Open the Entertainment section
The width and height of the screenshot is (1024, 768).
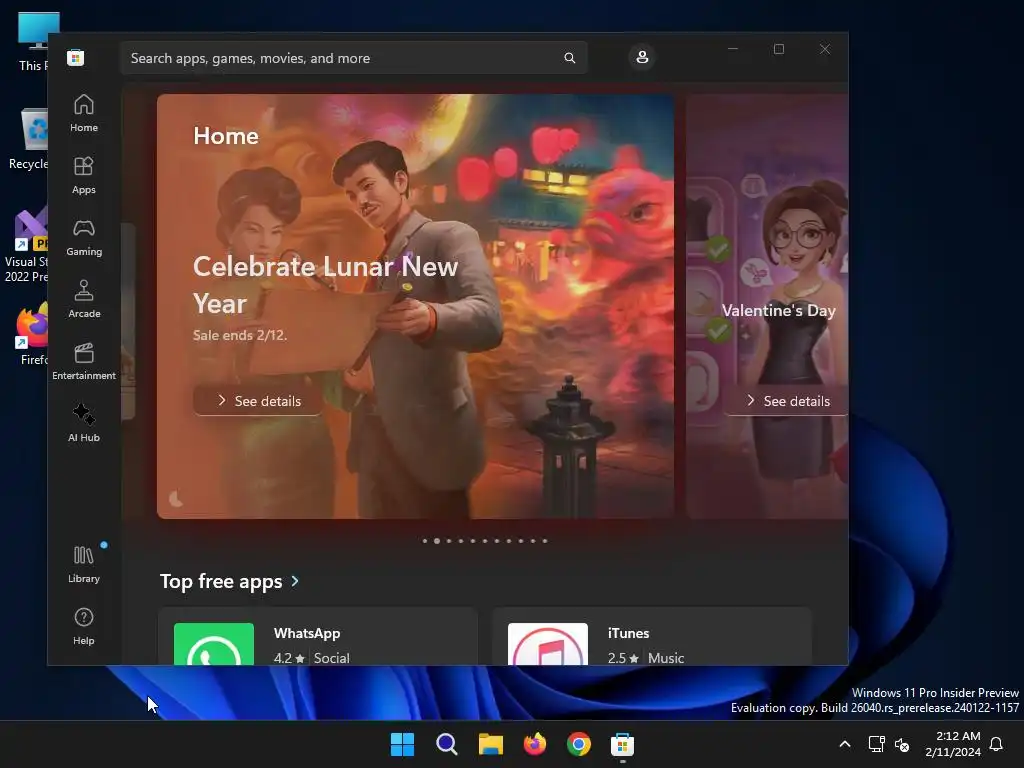[84, 361]
